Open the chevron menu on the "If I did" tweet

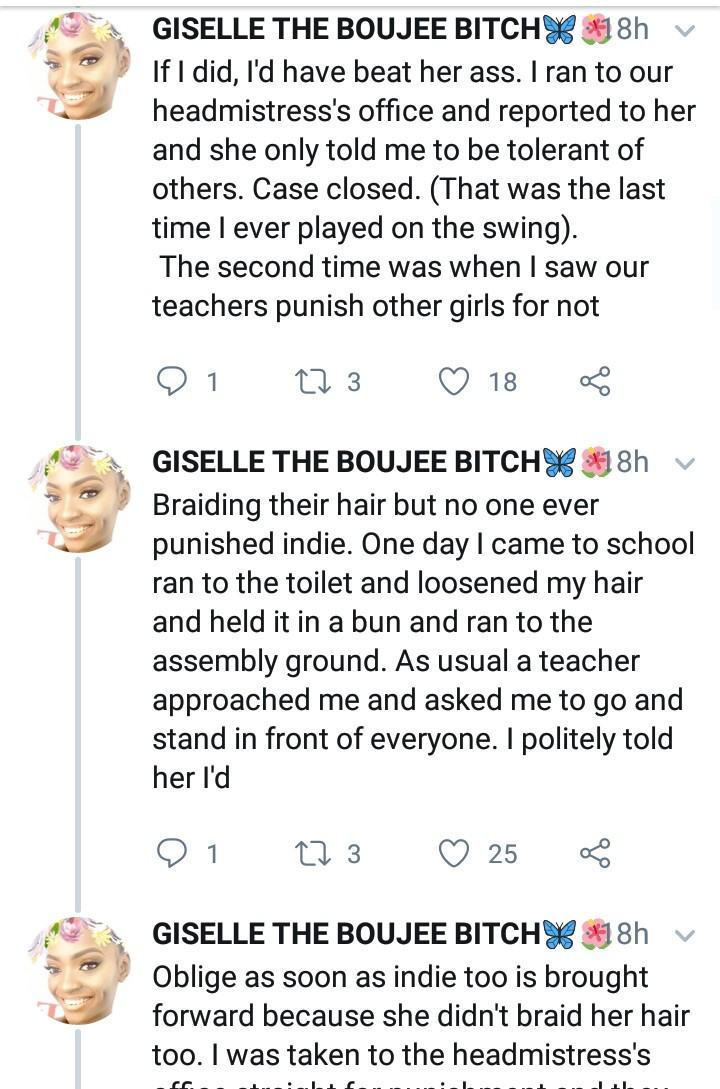tap(685, 31)
